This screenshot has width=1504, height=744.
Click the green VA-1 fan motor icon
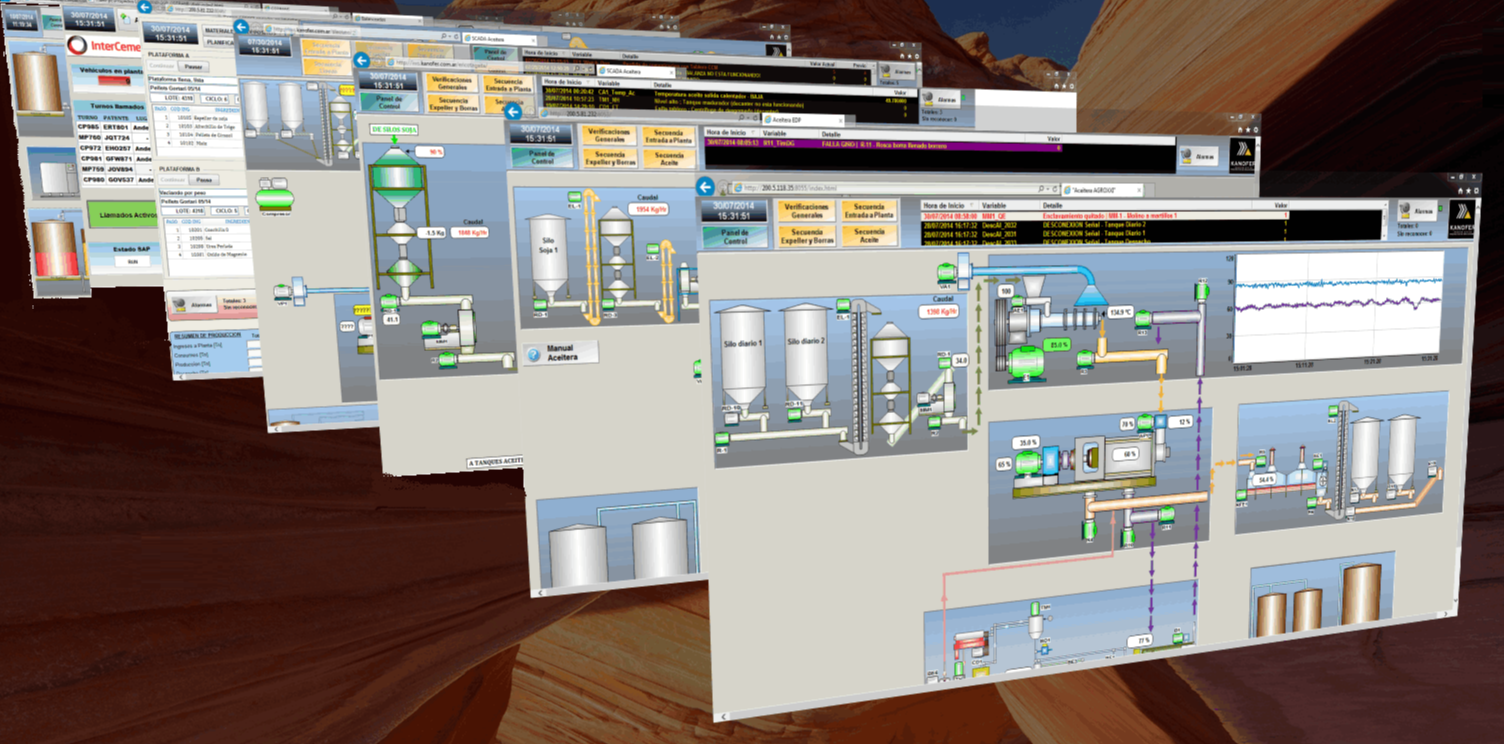tap(946, 270)
